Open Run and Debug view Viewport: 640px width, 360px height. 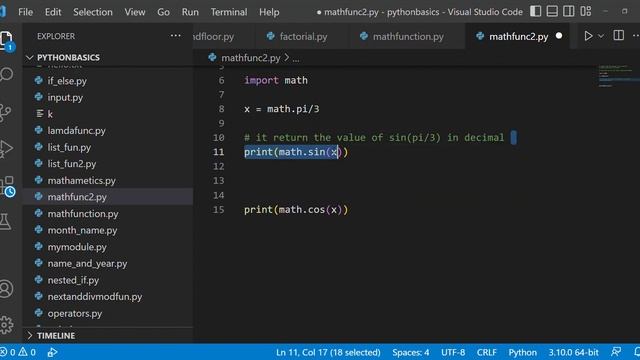point(6,149)
